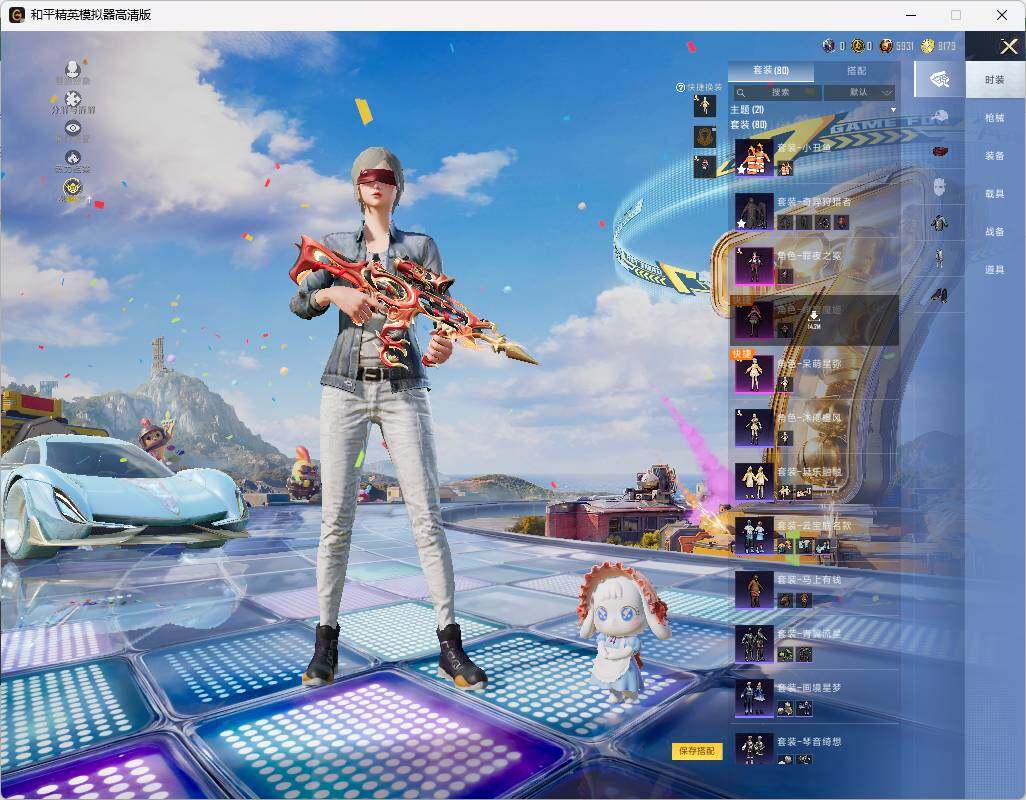Click the first sub-item under 套装-马上有钱
The image size is (1026, 800).
785,600
